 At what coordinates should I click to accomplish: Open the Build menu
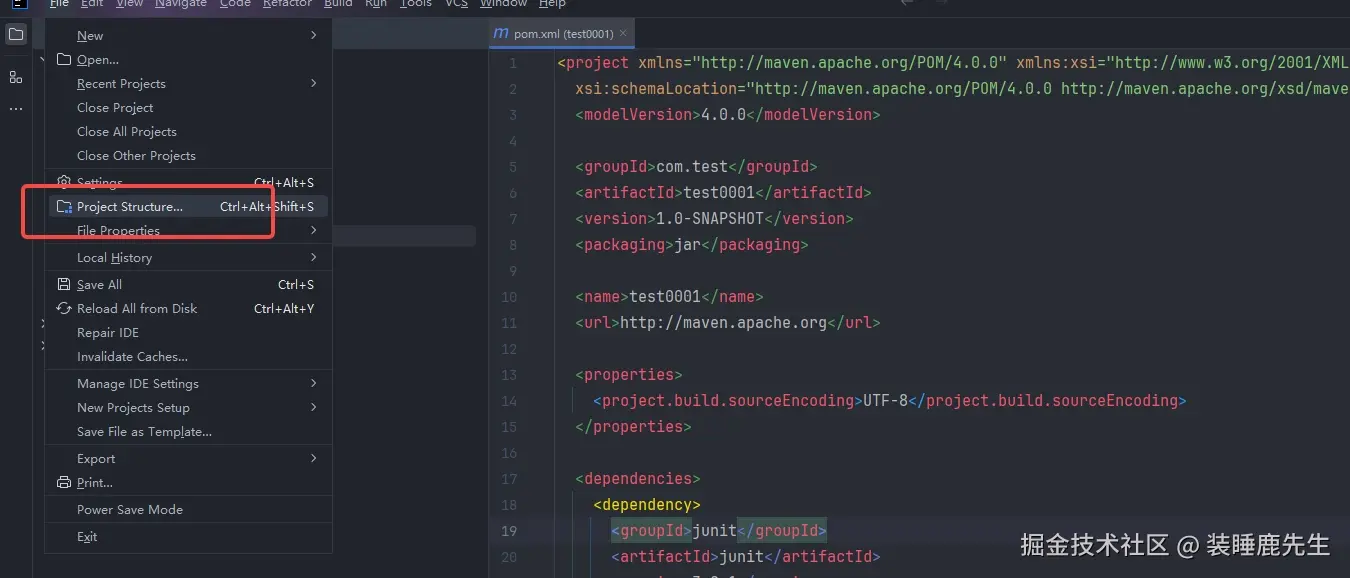pyautogui.click(x=338, y=4)
